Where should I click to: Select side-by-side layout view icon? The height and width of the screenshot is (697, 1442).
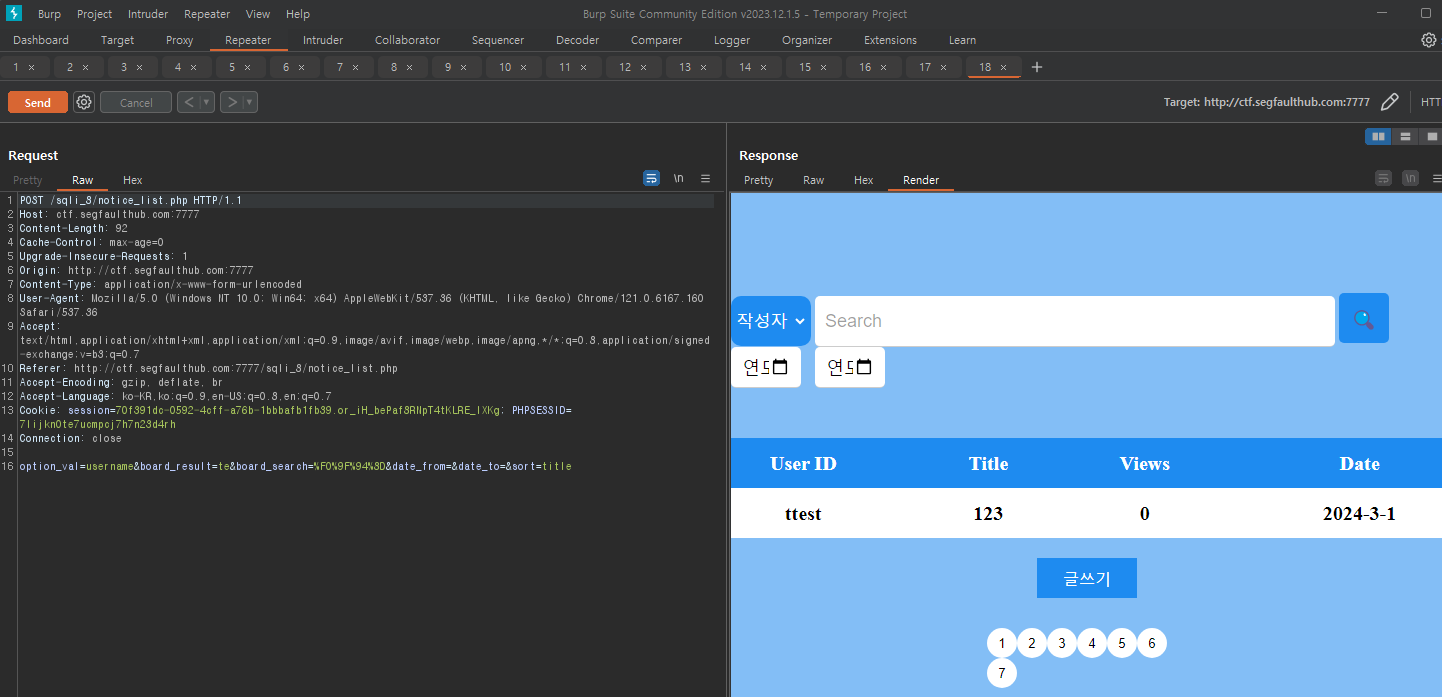click(1378, 136)
